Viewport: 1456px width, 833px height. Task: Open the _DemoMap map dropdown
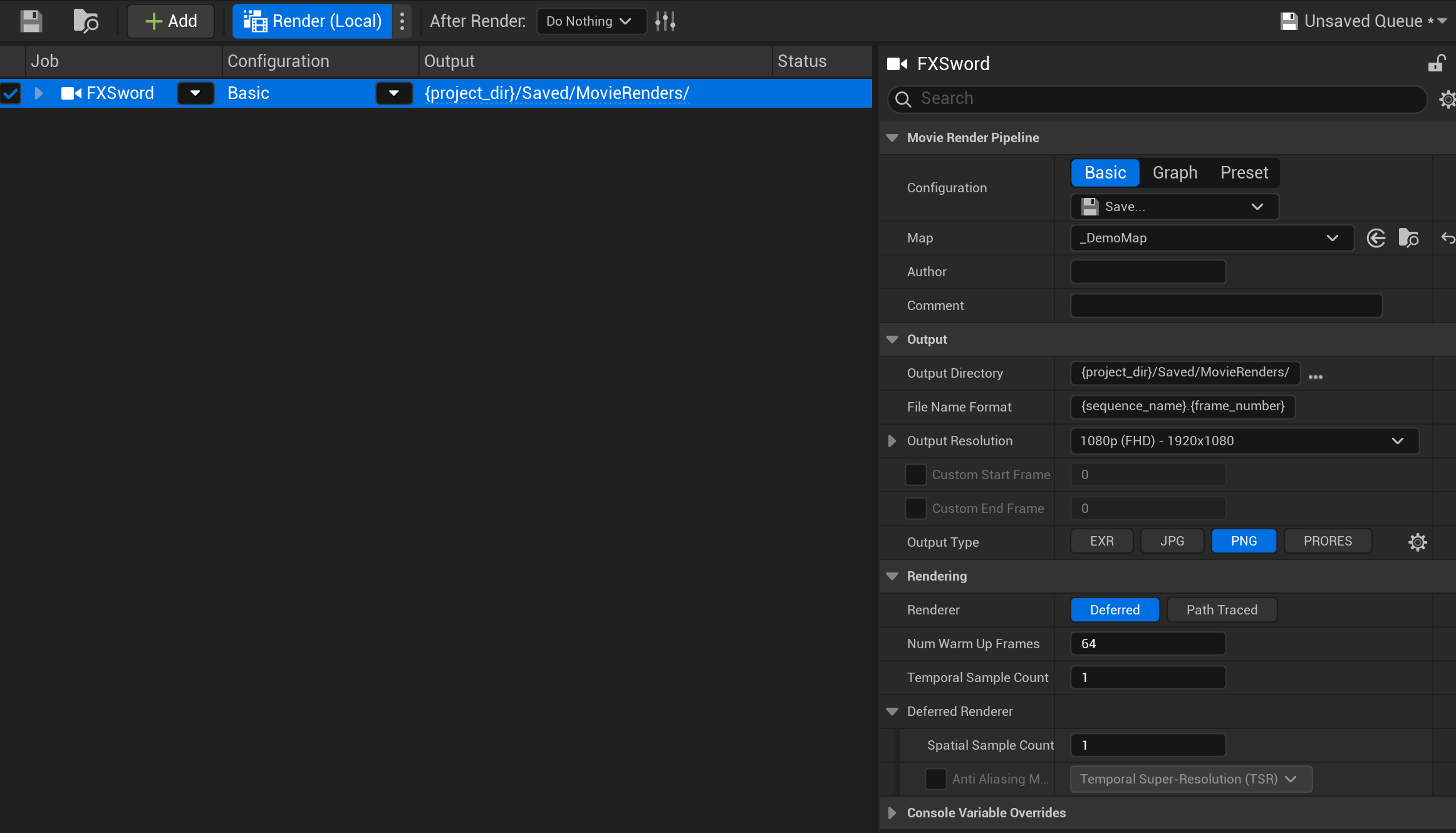[1212, 238]
